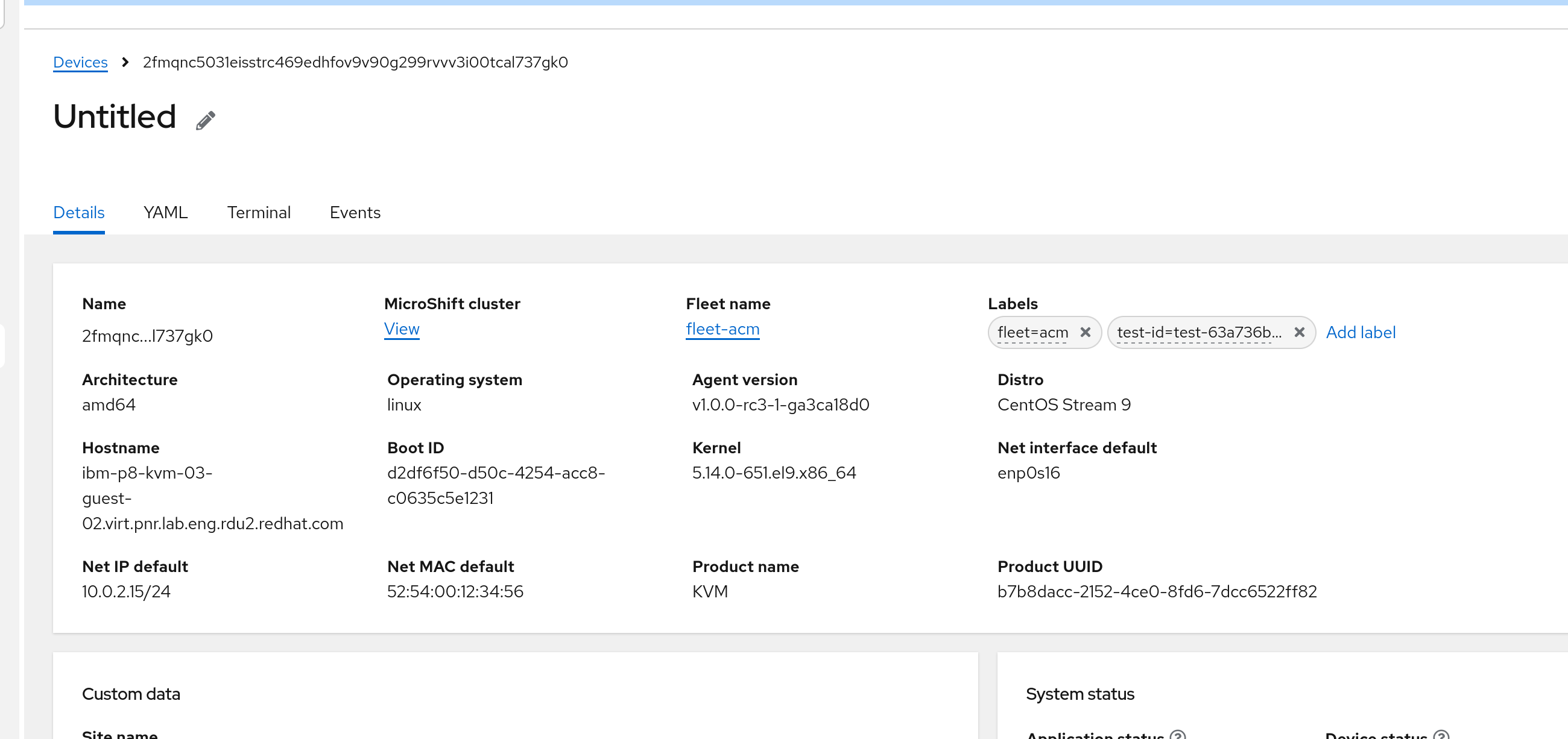Switch to the YAML tab

[x=166, y=212]
